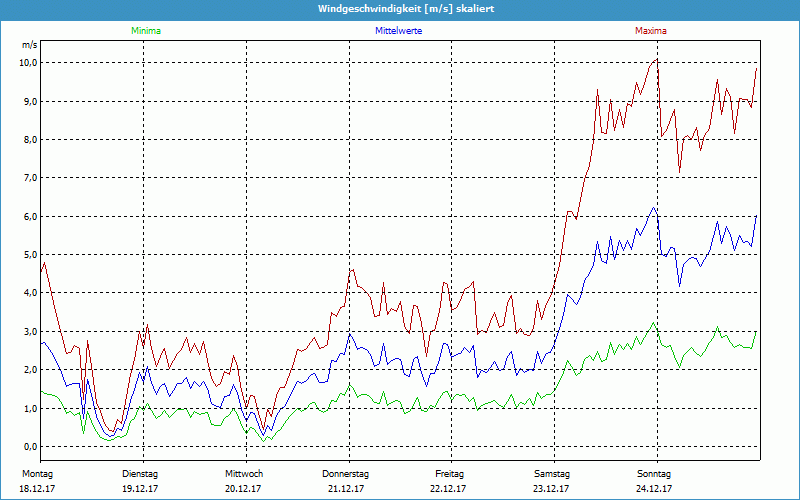
Task: Click the Sonntag day label
Action: coord(654,474)
